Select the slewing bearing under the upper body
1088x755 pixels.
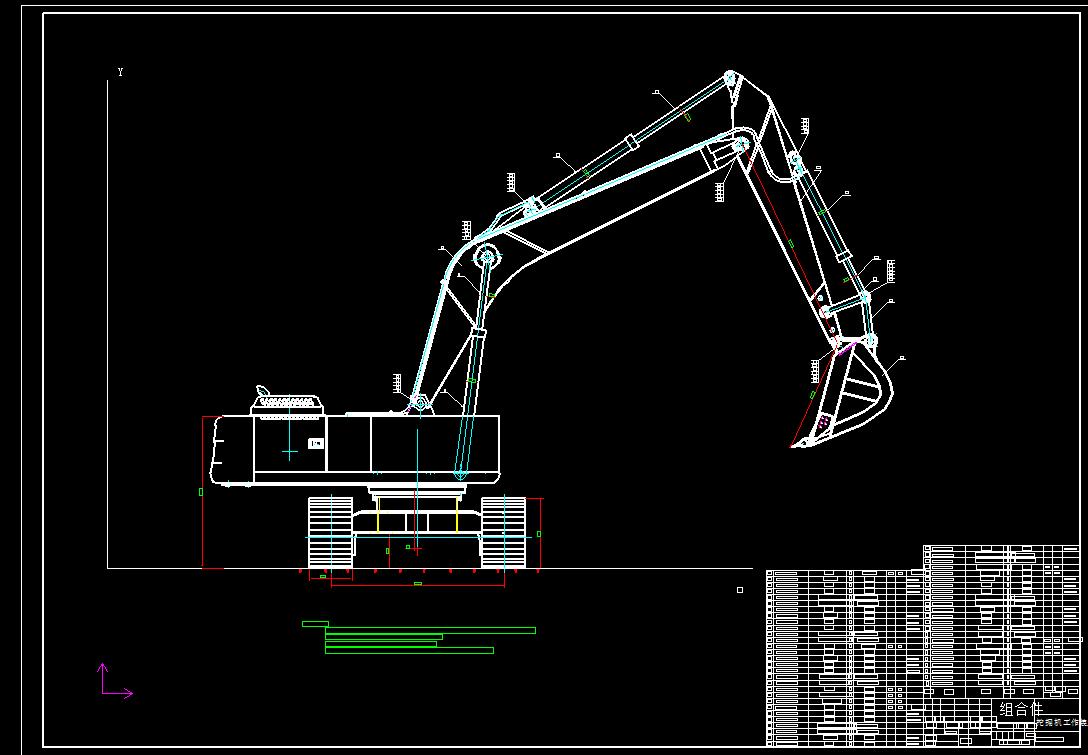(x=416, y=492)
